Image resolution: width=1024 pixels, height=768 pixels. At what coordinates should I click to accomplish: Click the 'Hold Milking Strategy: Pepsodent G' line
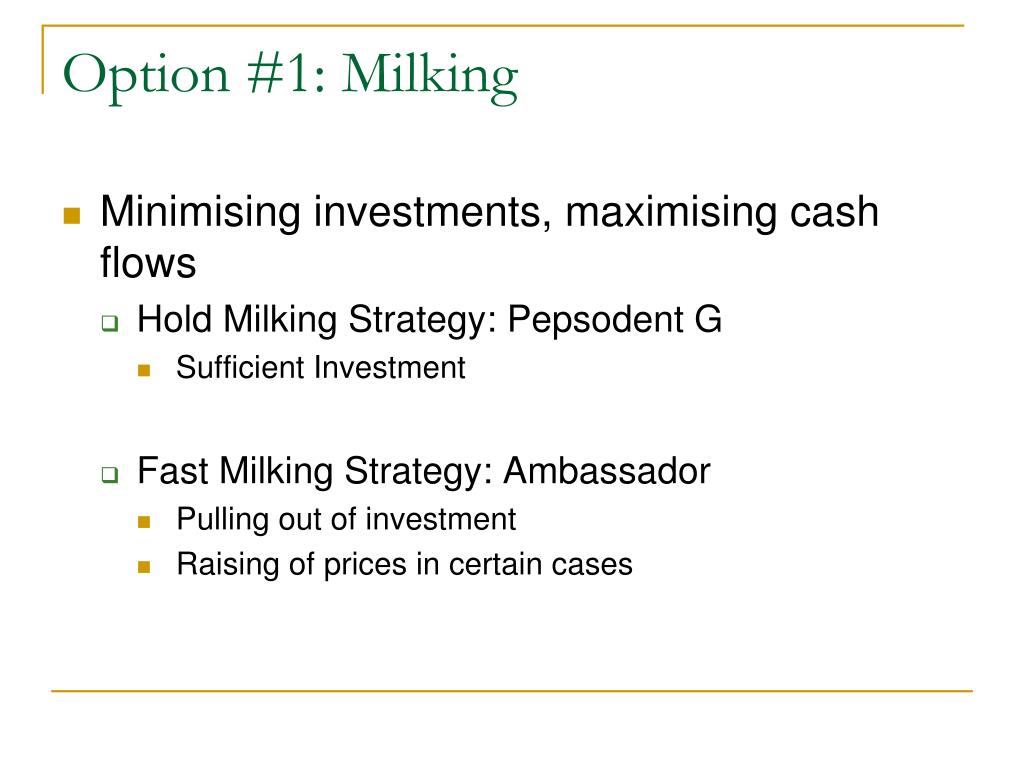429,321
